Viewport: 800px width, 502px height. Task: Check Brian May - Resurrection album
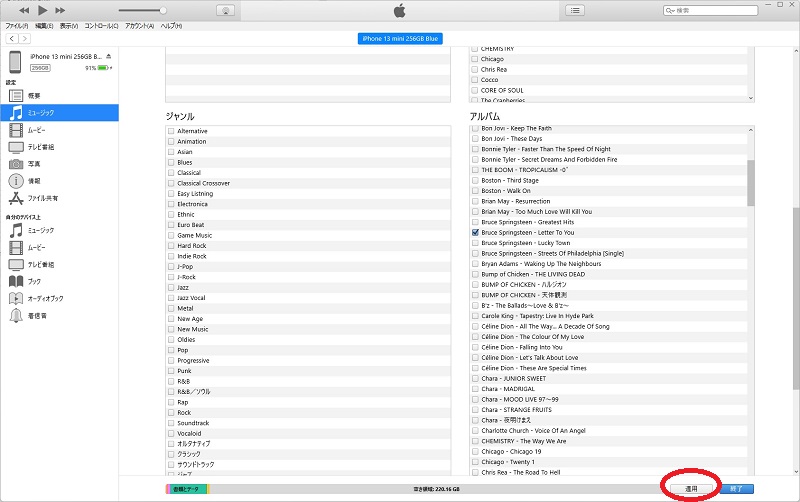475,201
